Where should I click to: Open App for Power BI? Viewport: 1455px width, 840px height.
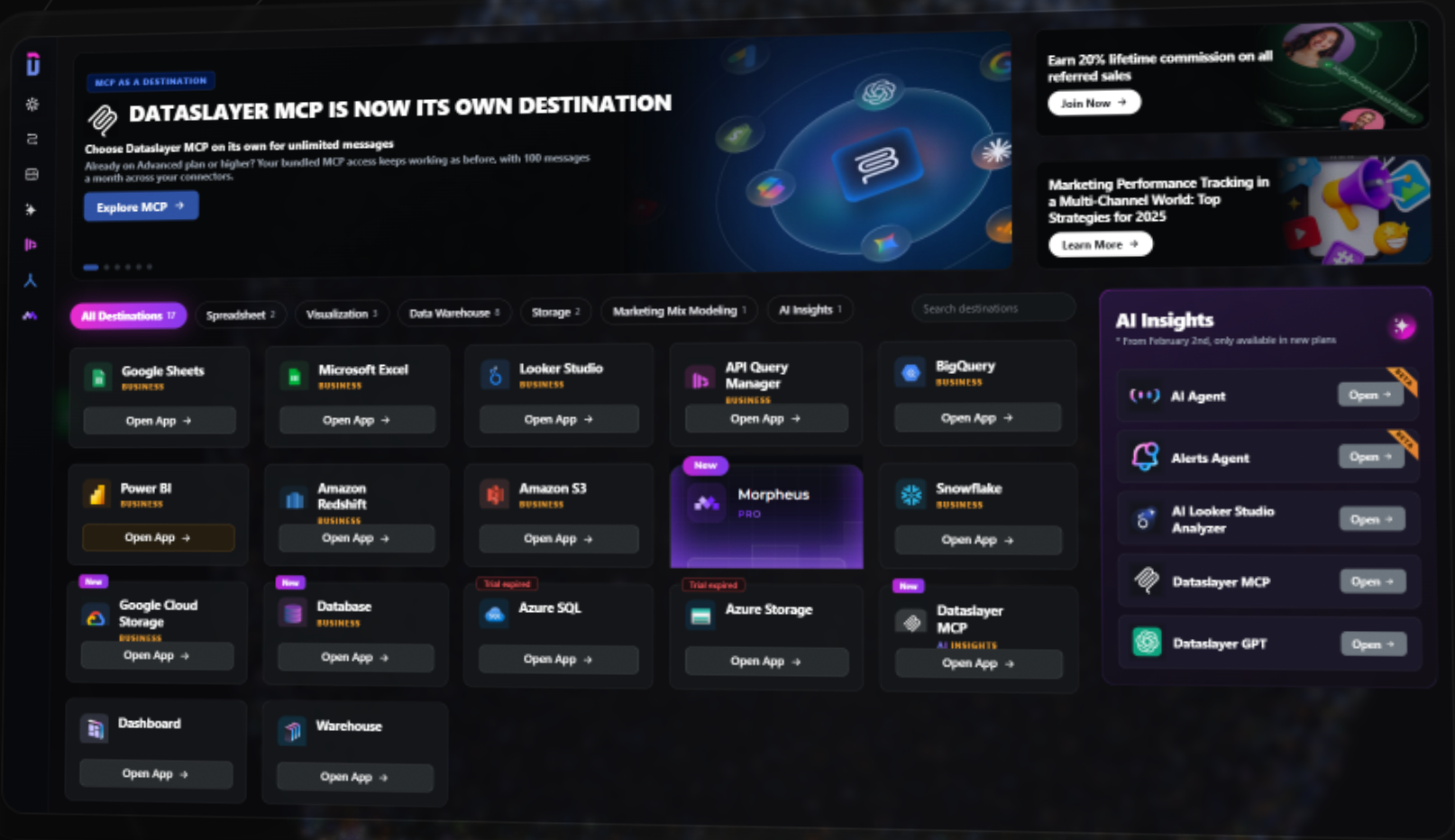coord(159,537)
